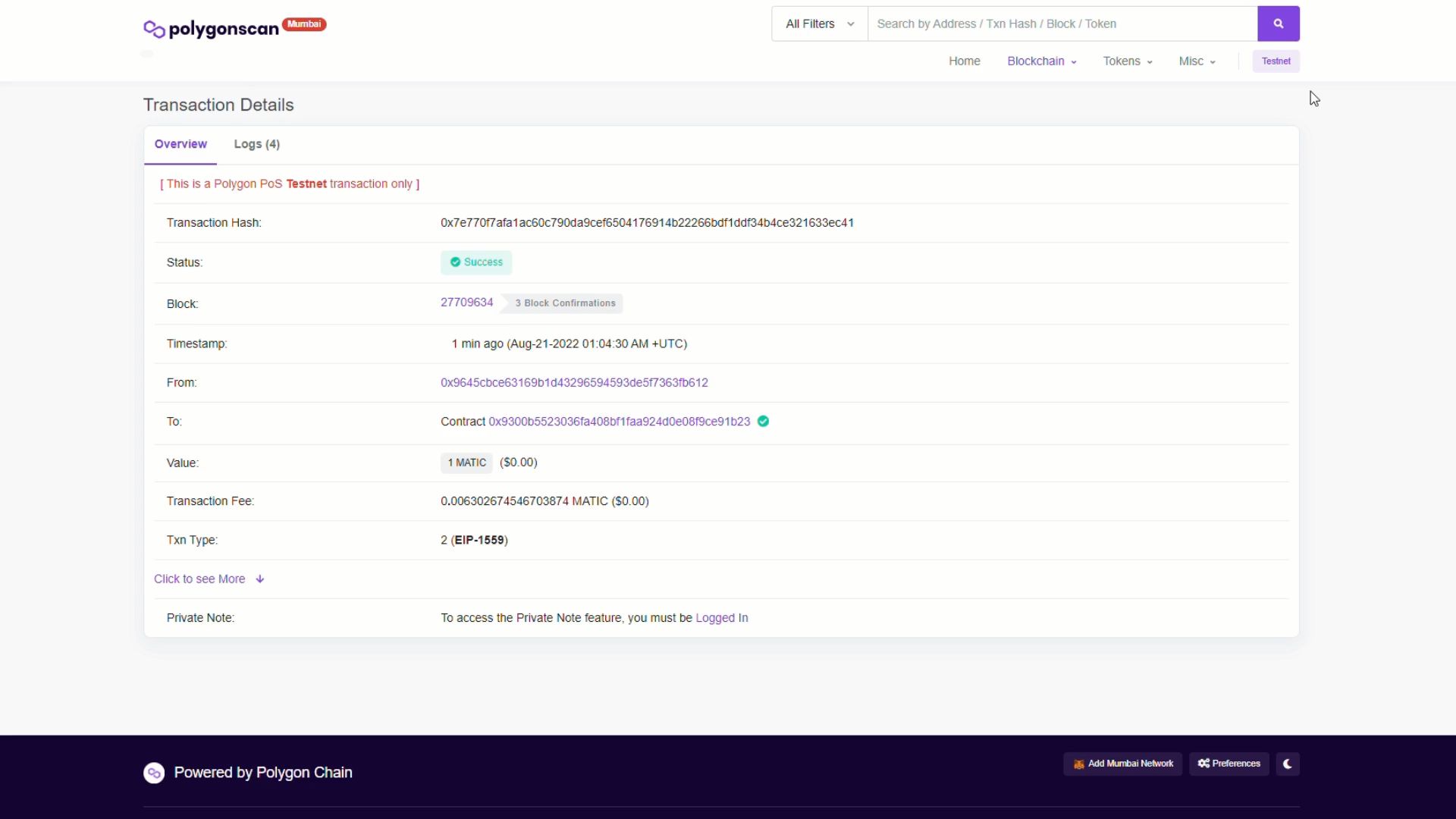The width and height of the screenshot is (1456, 819).
Task: Switch to the Overview tab
Action: point(180,144)
